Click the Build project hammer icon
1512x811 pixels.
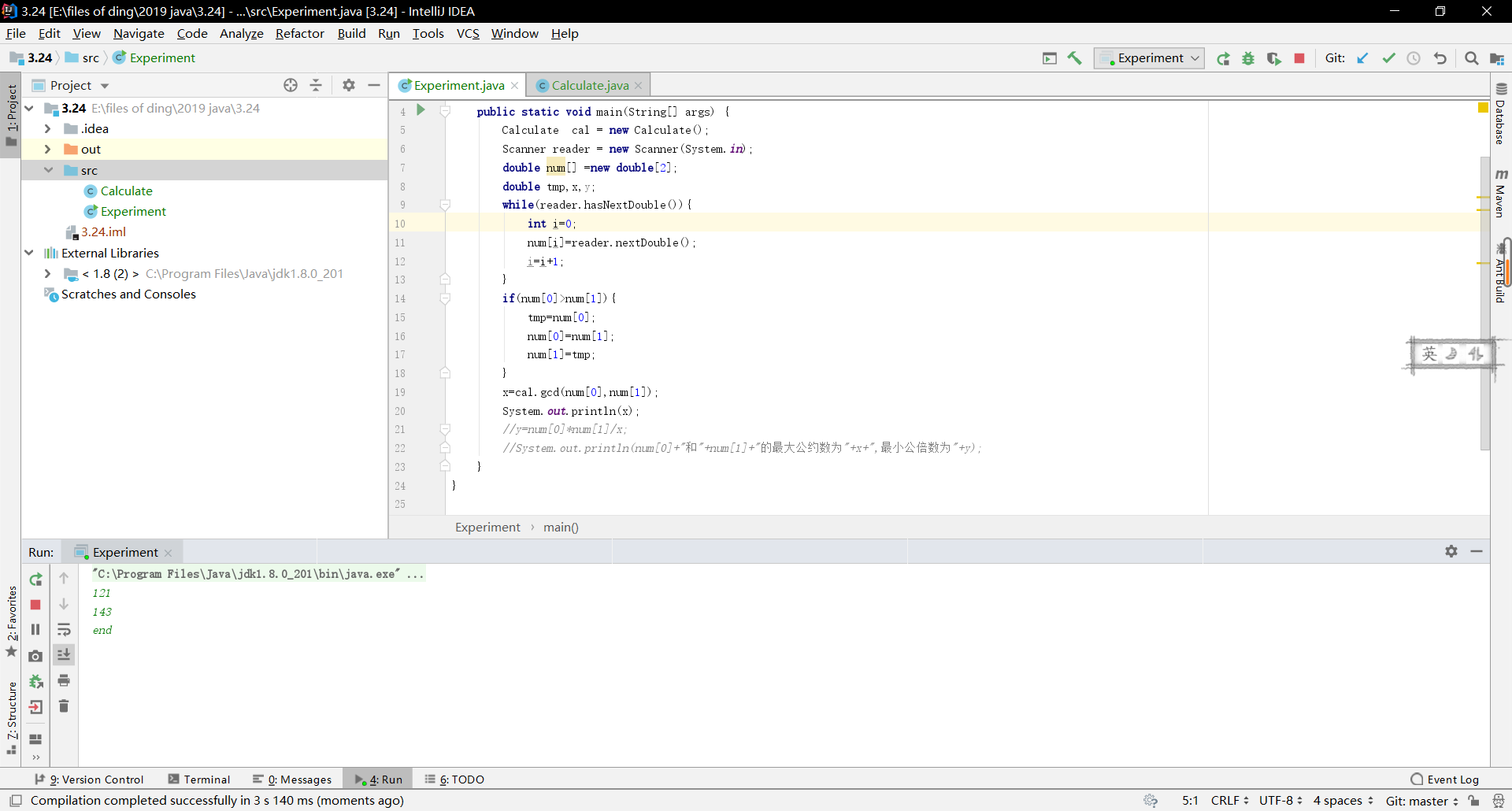(1075, 58)
